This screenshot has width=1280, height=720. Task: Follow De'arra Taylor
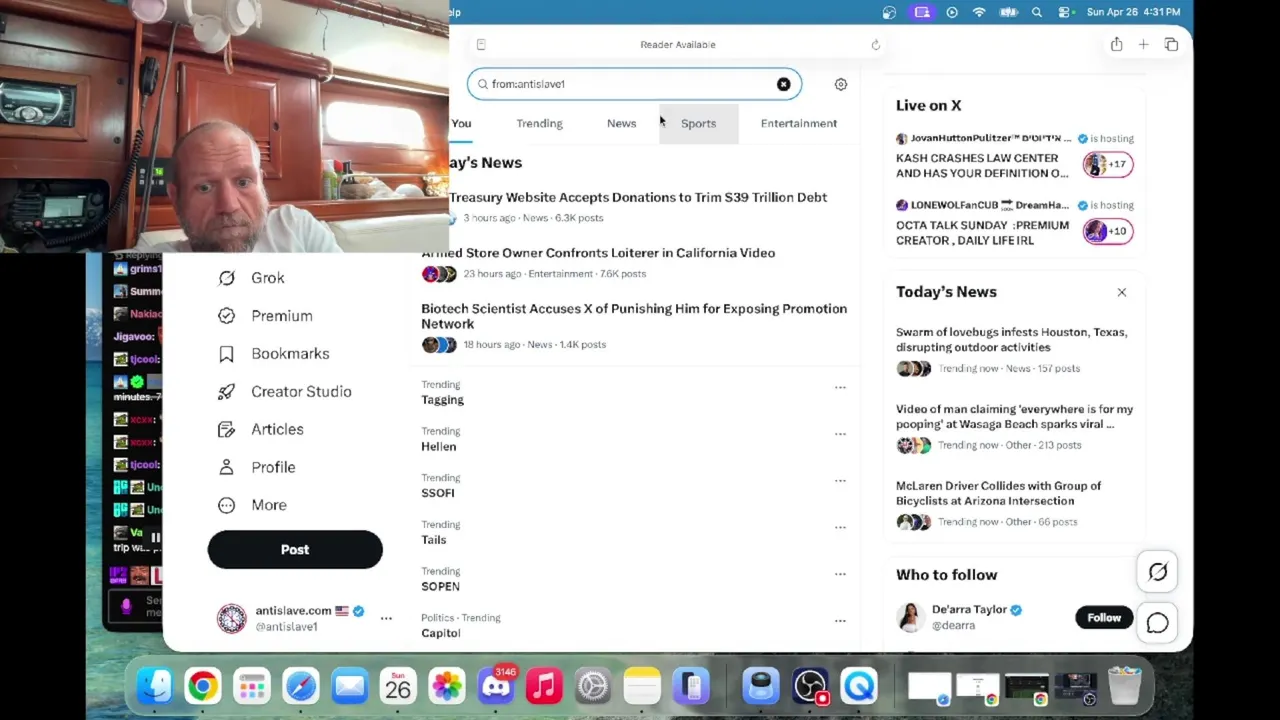[x=1104, y=618]
